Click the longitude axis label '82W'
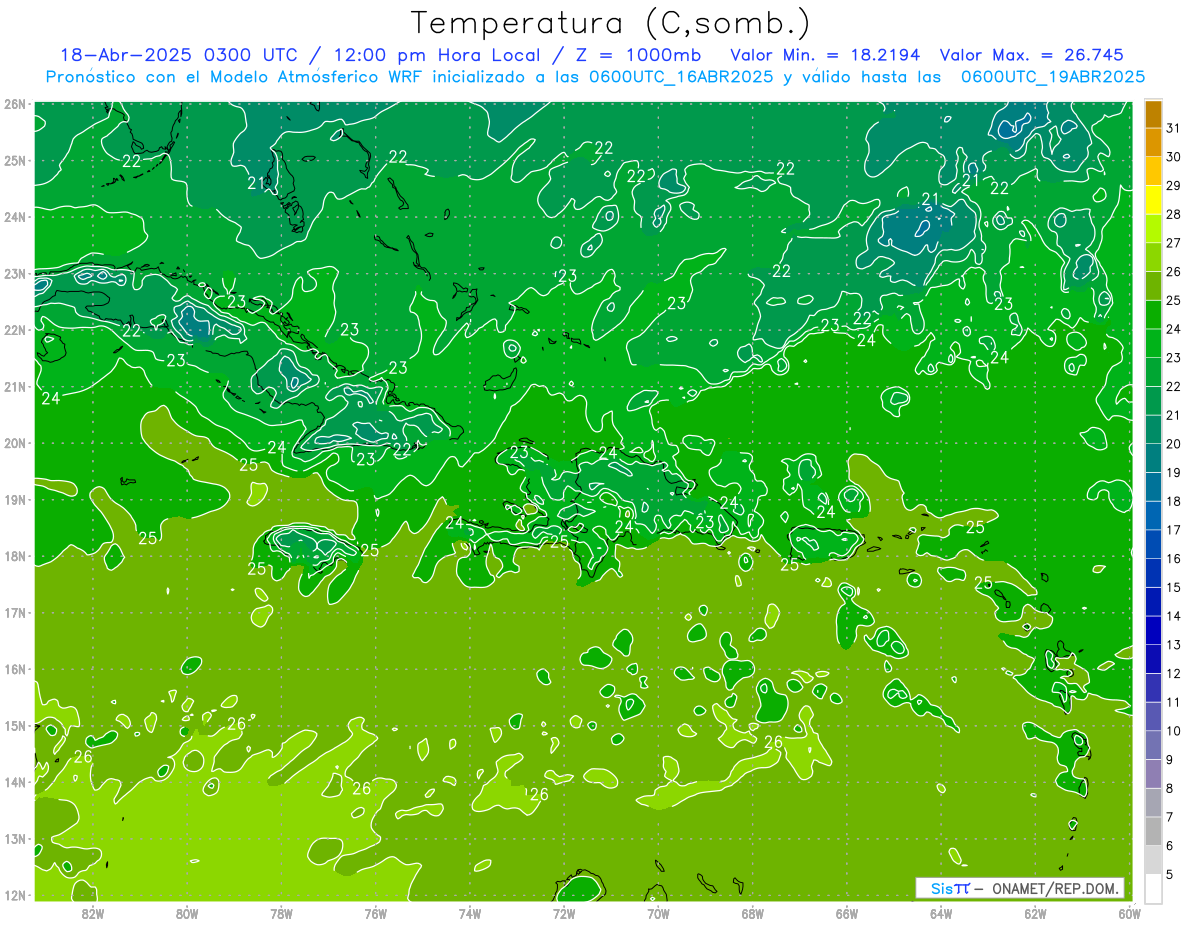This screenshot has width=1200, height=927. pyautogui.click(x=92, y=913)
